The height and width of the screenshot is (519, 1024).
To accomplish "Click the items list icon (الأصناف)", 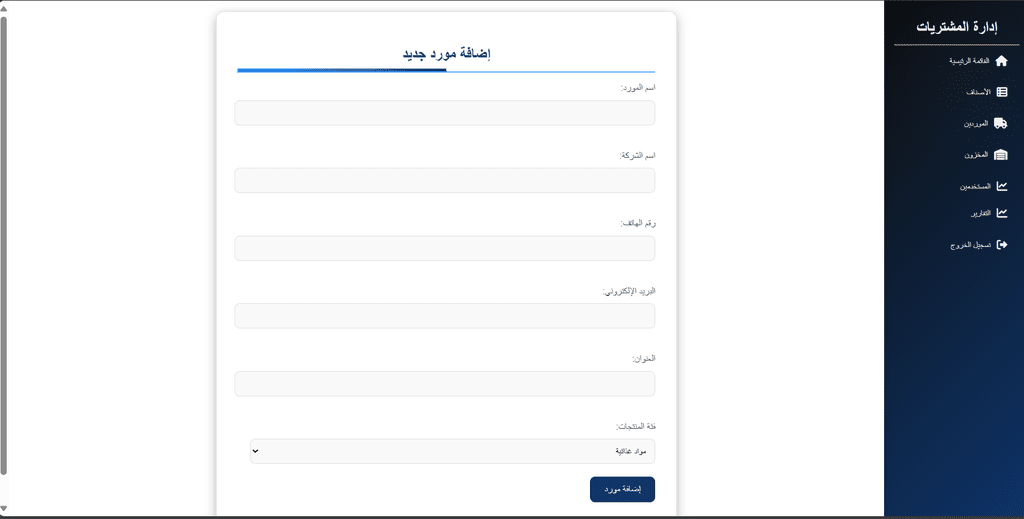I will (1002, 92).
